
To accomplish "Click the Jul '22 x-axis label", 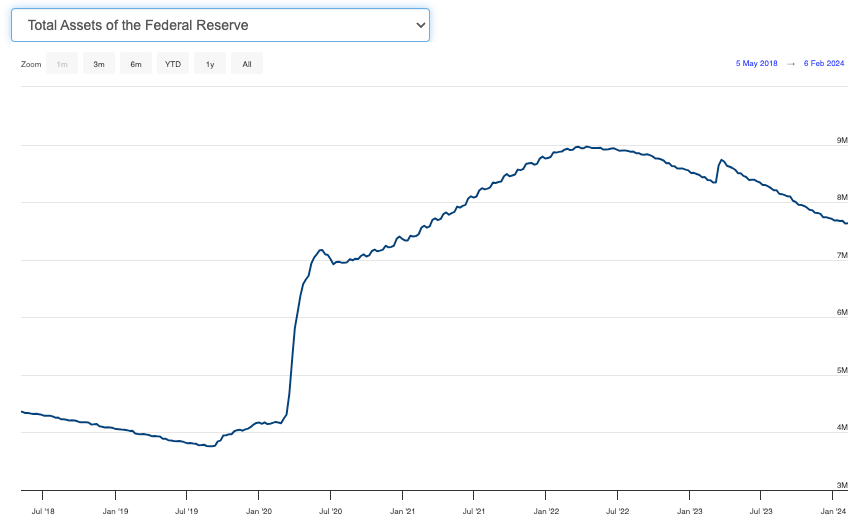I will click(617, 511).
